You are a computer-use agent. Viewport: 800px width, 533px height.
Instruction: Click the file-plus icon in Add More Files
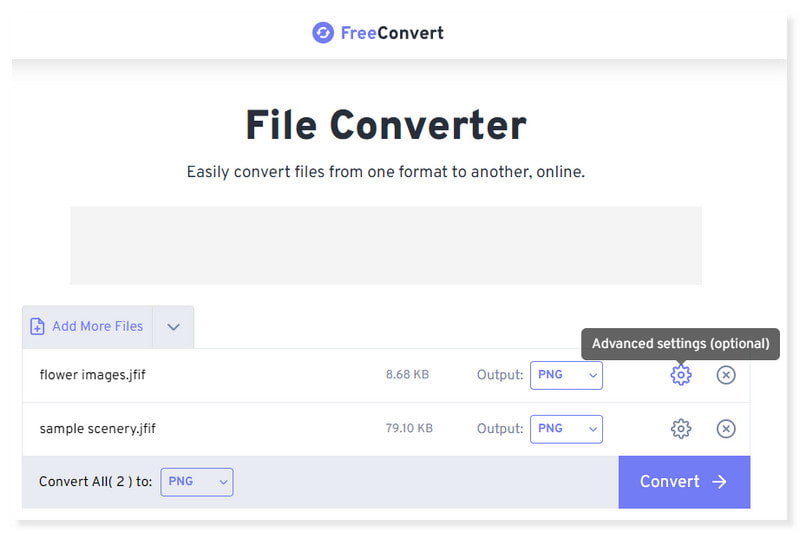click(38, 327)
